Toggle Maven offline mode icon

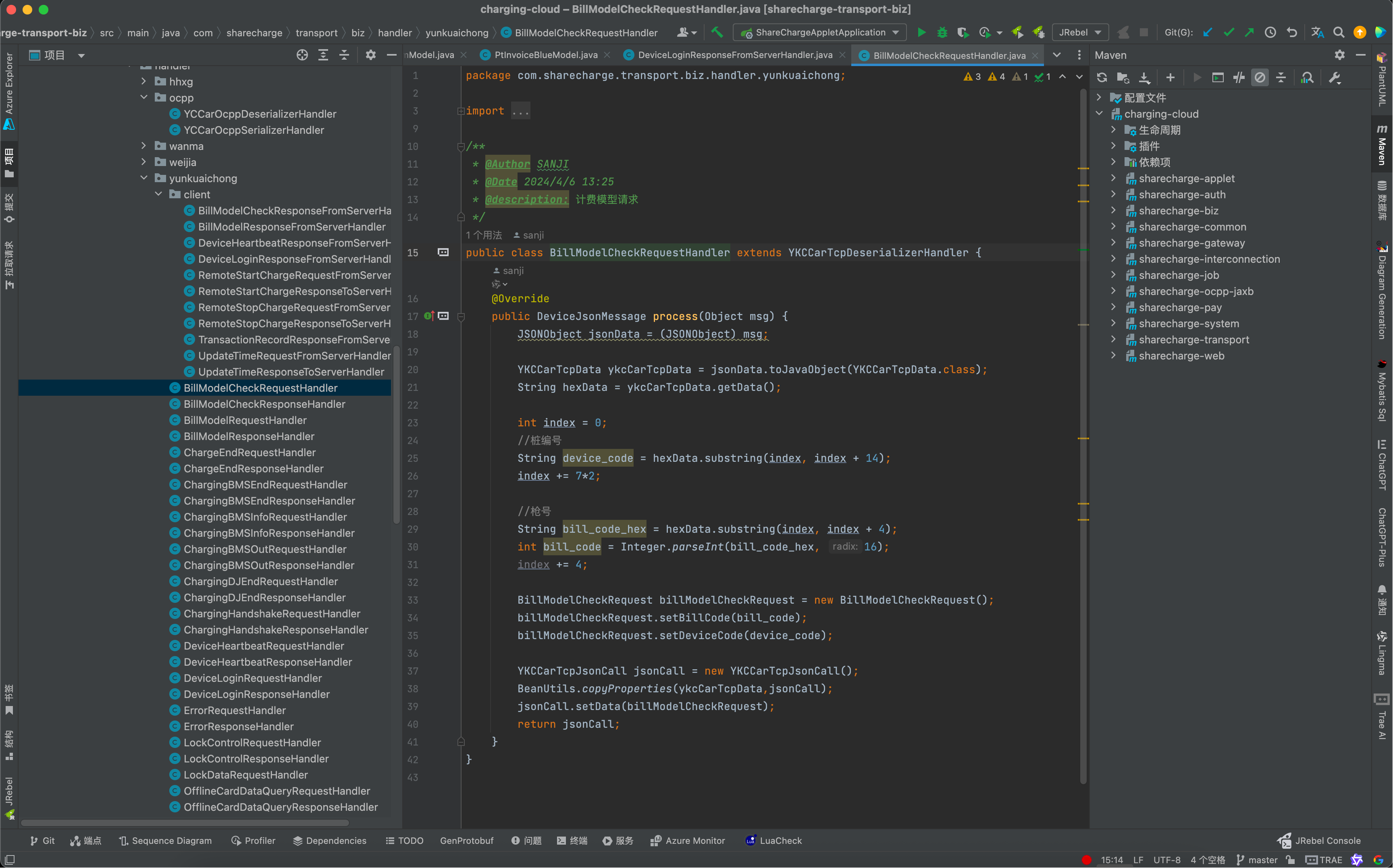(x=1239, y=77)
